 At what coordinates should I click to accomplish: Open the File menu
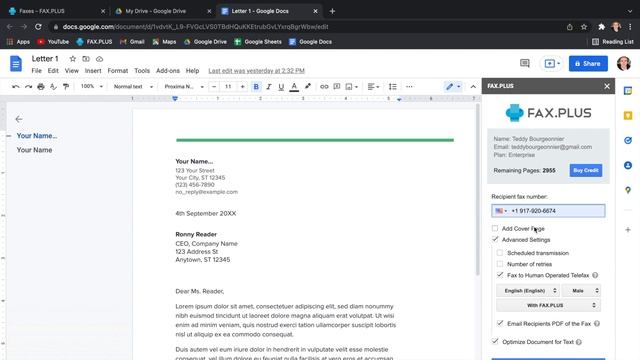point(36,71)
